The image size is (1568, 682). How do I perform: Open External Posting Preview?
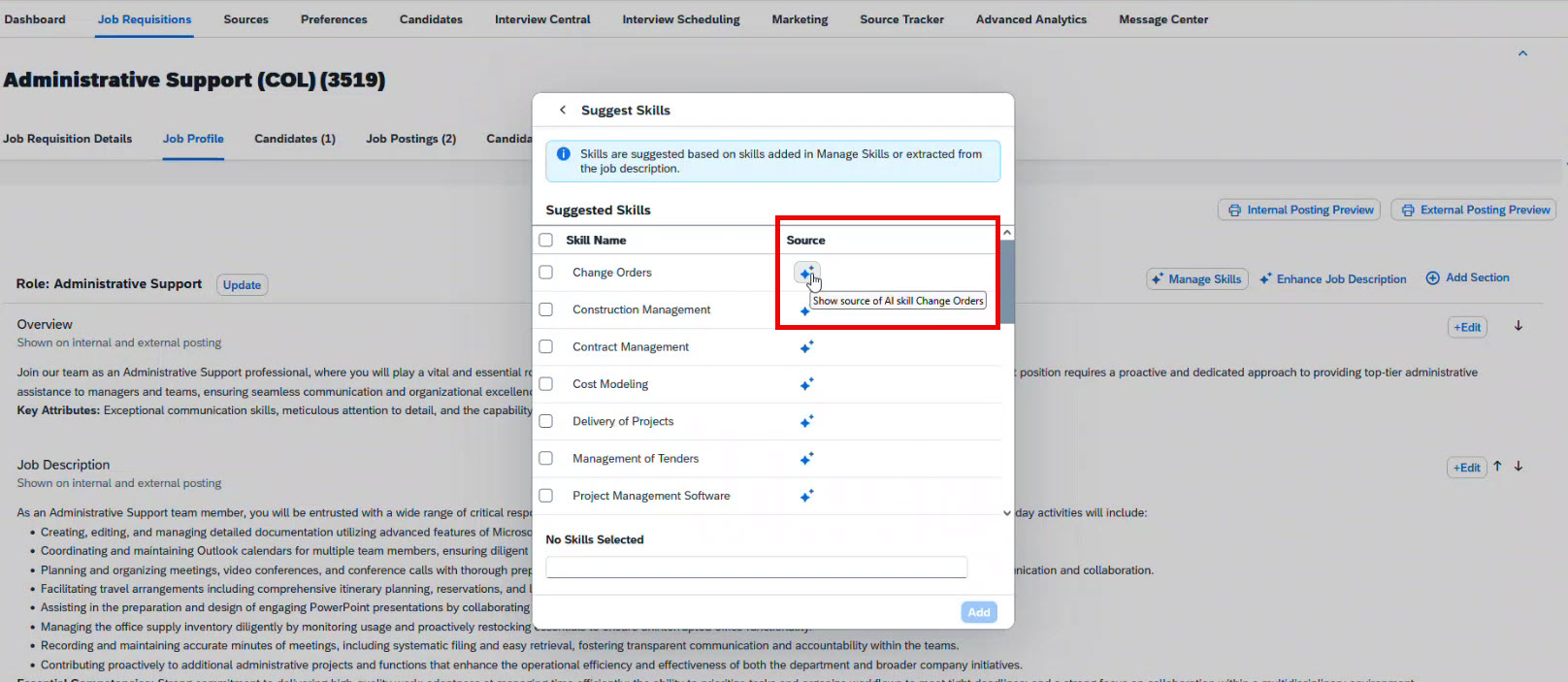[1474, 210]
